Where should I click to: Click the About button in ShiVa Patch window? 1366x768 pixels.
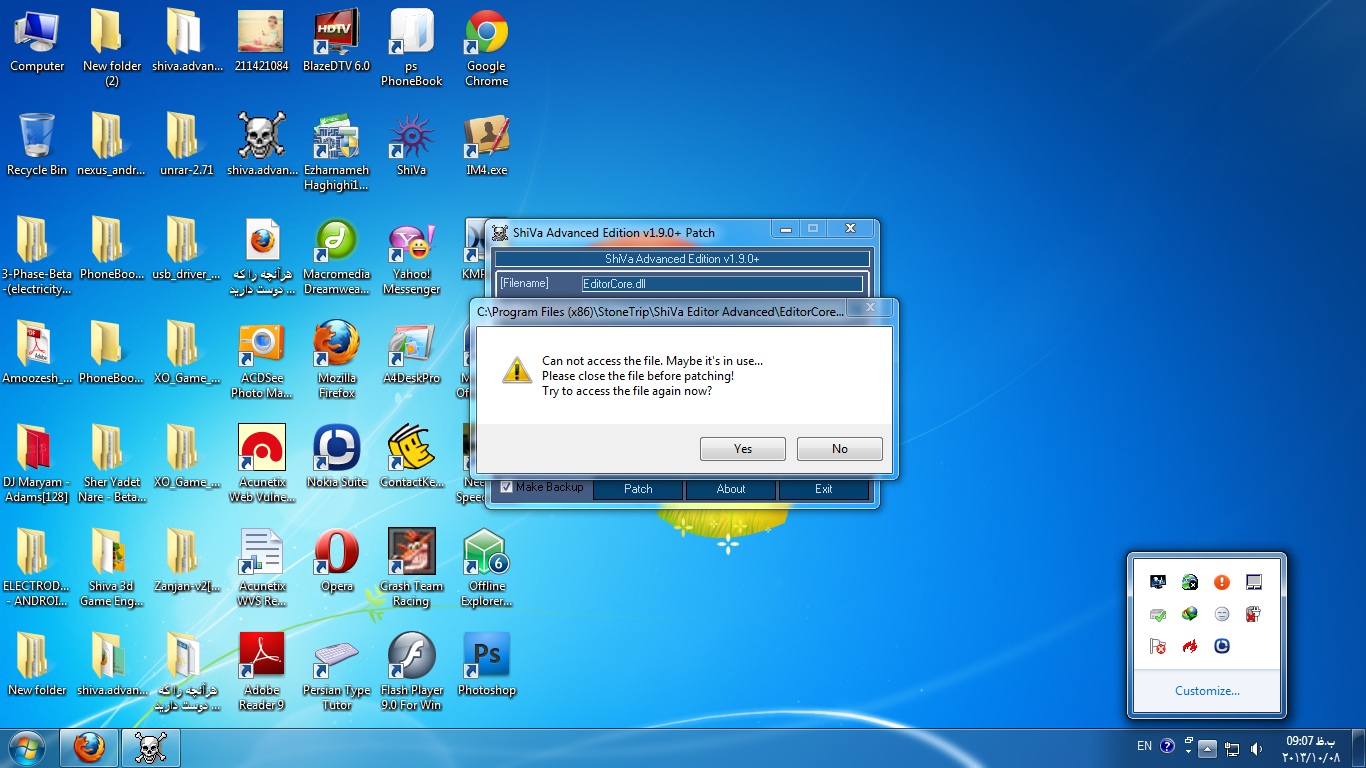731,489
